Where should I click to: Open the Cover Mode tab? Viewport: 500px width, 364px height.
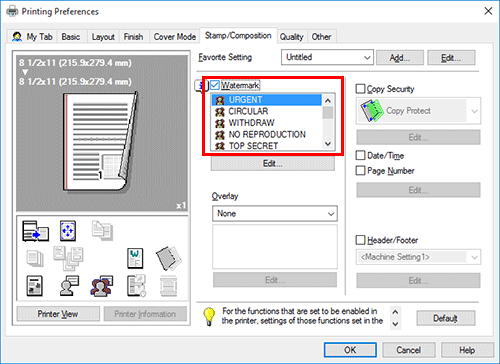[x=175, y=37]
